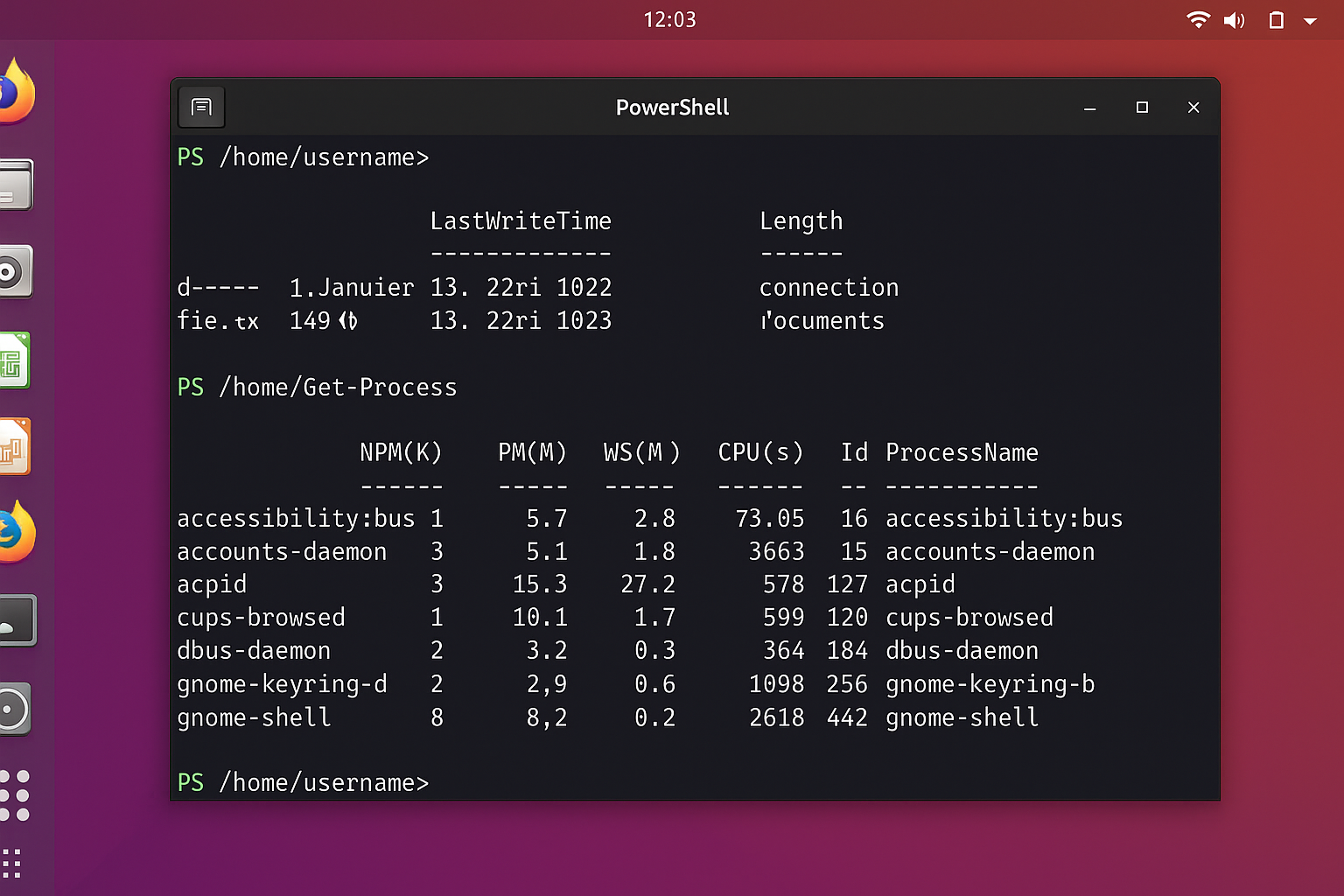Click the disk drive icon near the dock bottom
This screenshot has width=1344, height=896.
click(14, 708)
